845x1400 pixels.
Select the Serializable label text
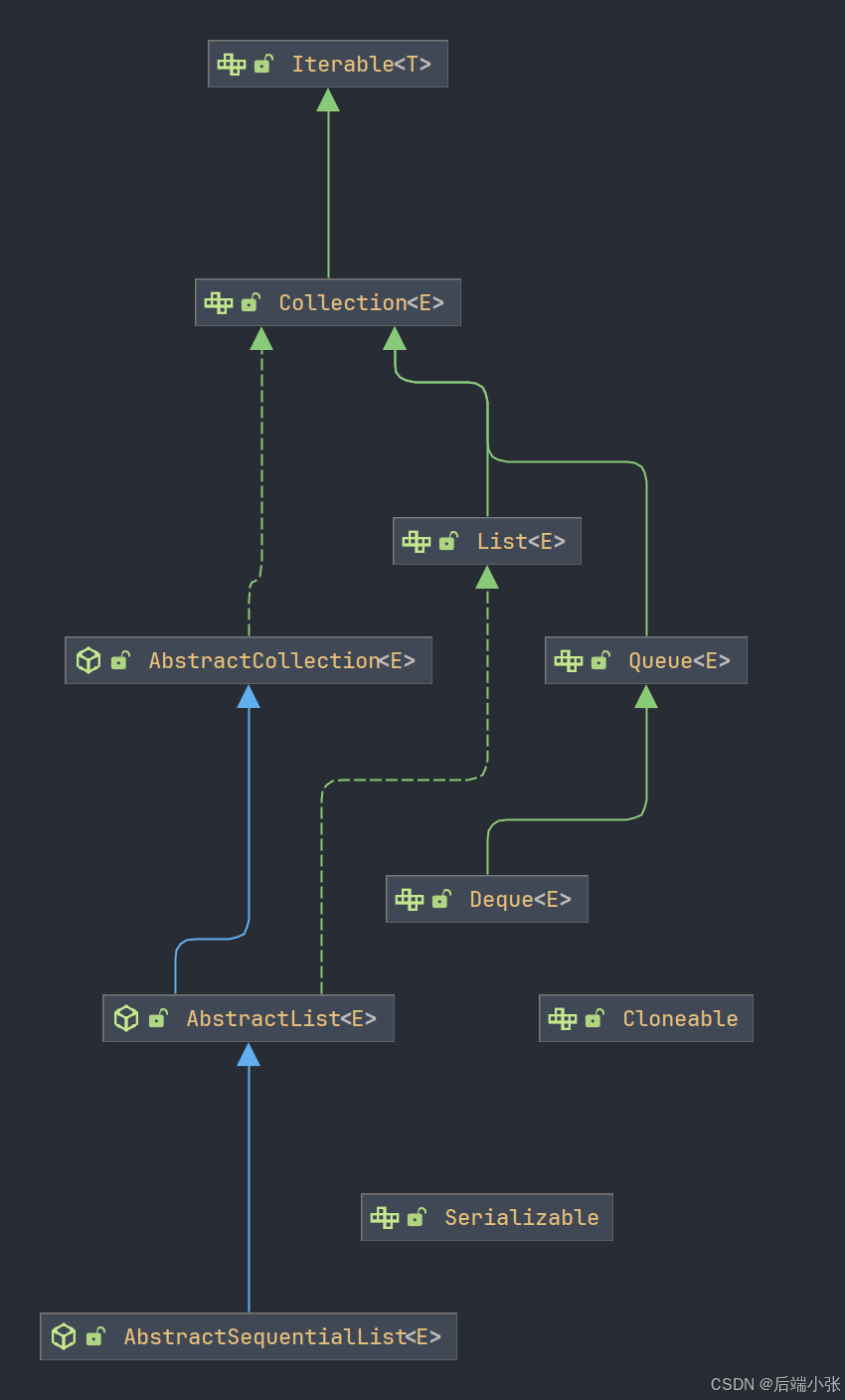pyautogui.click(x=522, y=1217)
